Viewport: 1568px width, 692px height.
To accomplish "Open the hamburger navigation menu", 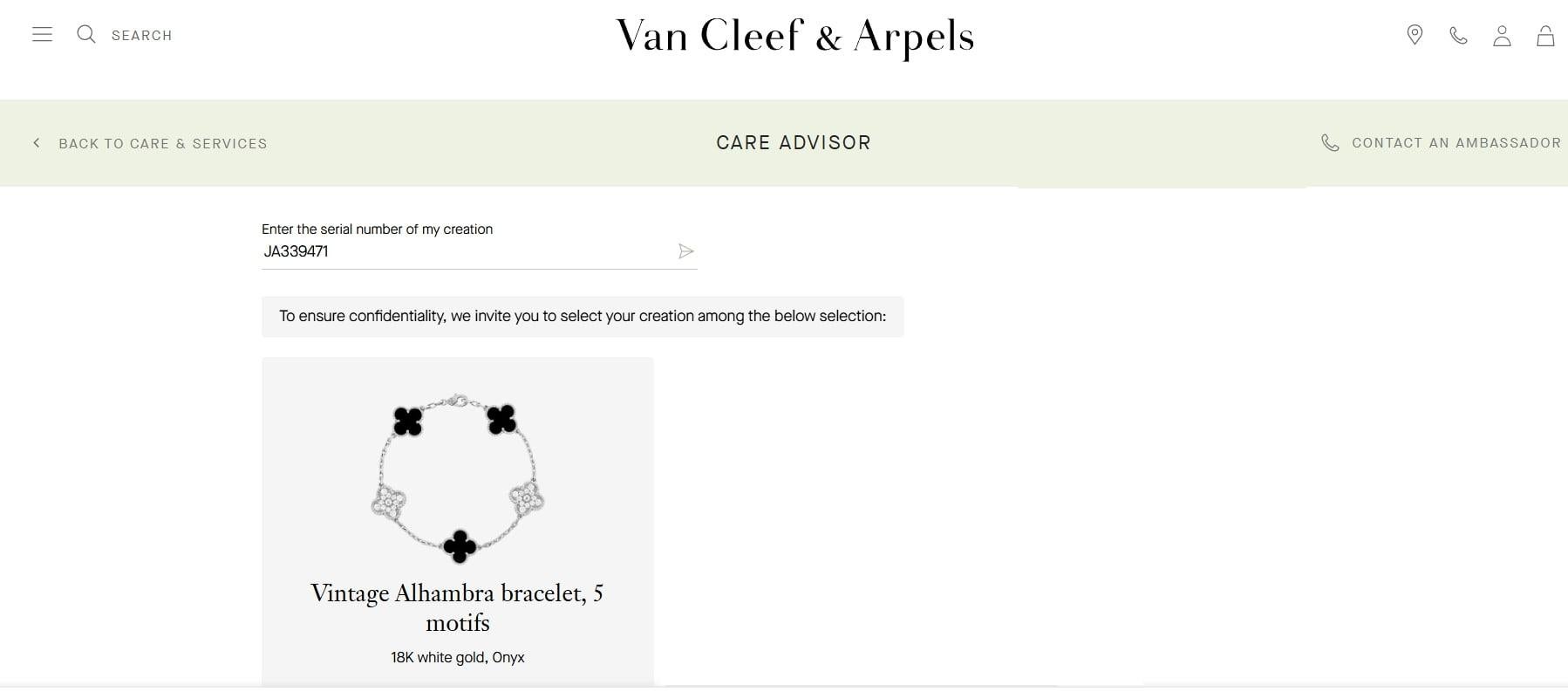I will [x=42, y=35].
